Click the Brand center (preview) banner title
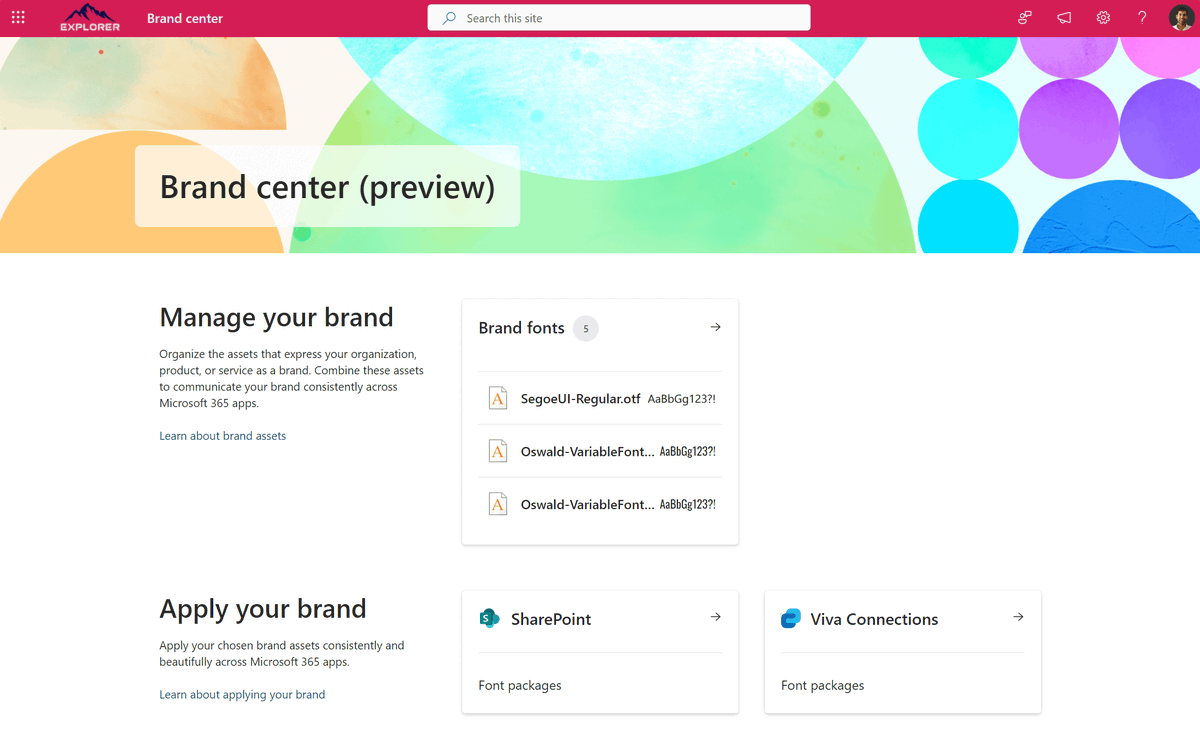The image size is (1200, 734). tap(328, 187)
